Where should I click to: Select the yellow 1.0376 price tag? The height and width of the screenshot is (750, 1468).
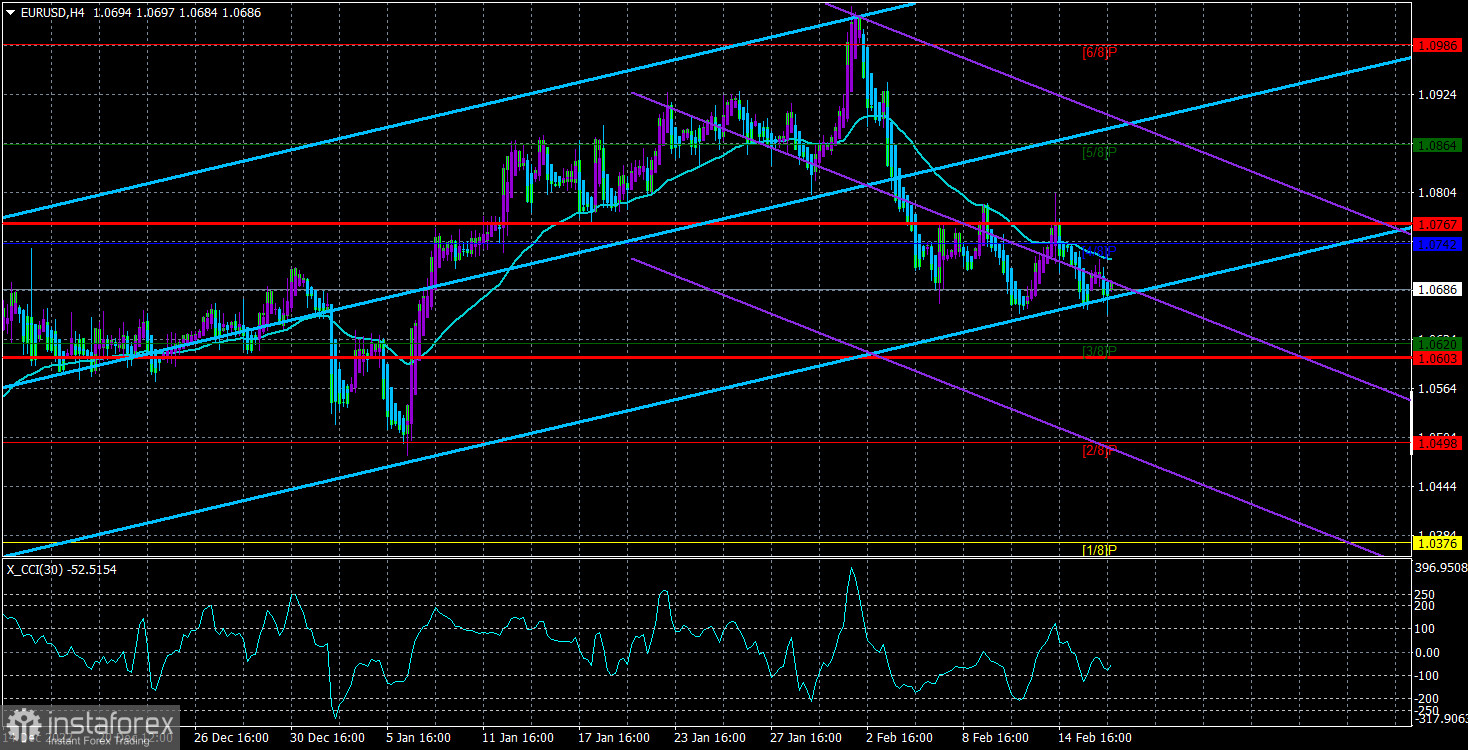pos(1440,542)
